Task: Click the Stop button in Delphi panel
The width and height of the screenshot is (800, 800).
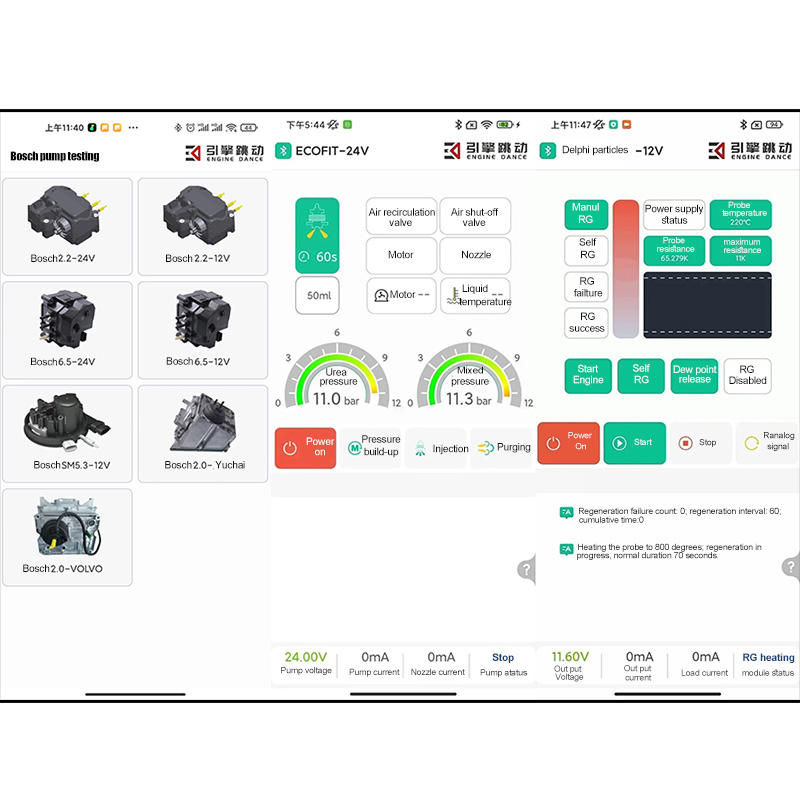Action: (699, 443)
